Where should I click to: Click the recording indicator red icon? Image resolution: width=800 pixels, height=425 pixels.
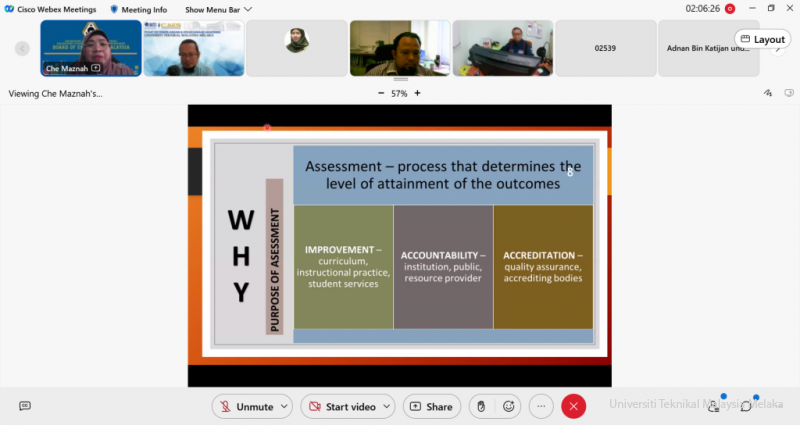pos(730,9)
